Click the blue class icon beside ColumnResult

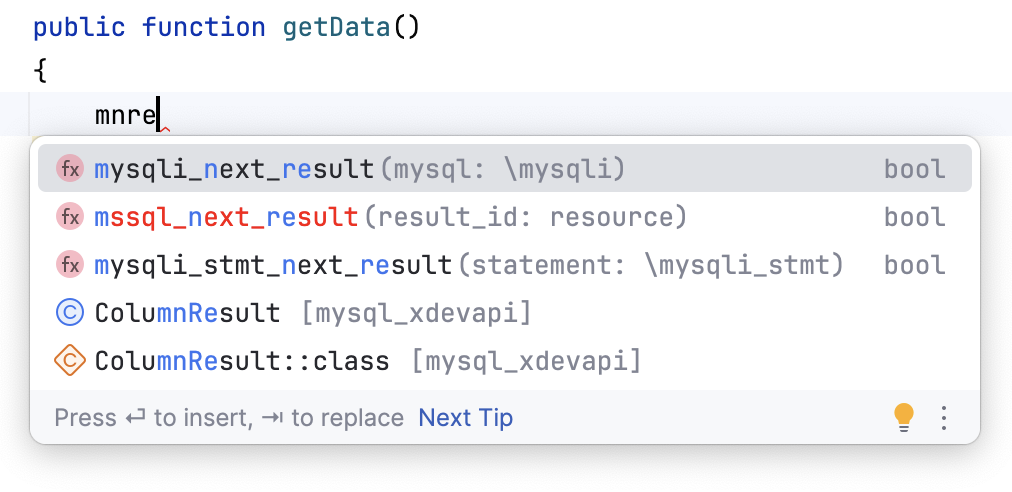[70, 313]
